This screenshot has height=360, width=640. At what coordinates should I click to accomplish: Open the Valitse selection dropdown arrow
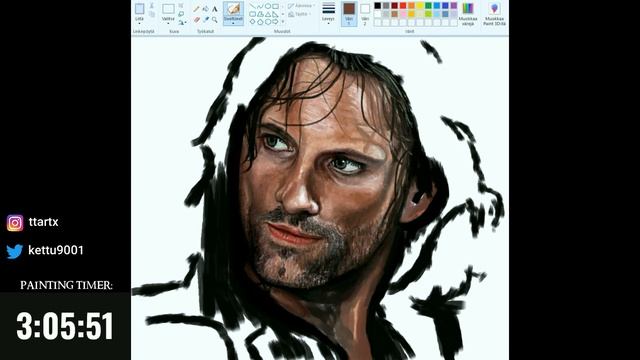[168, 23]
